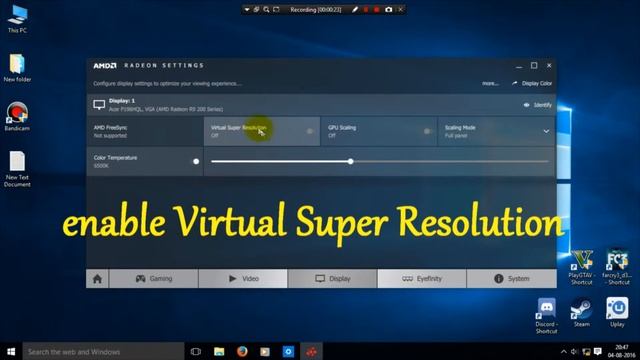Select the Uplay desktop icon
The image size is (640, 360).
pos(617,312)
